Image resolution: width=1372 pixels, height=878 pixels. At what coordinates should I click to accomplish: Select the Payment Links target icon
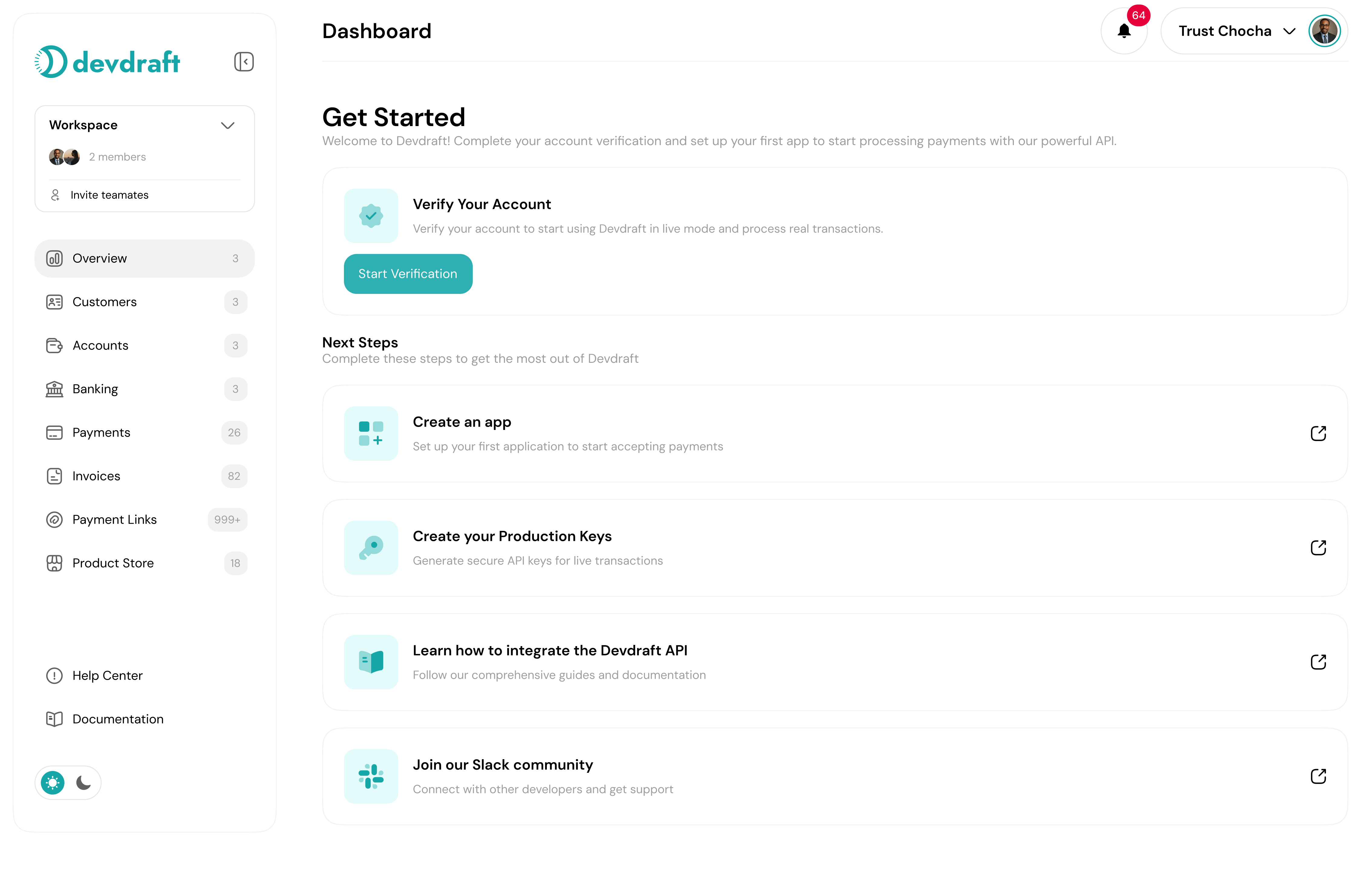click(54, 519)
